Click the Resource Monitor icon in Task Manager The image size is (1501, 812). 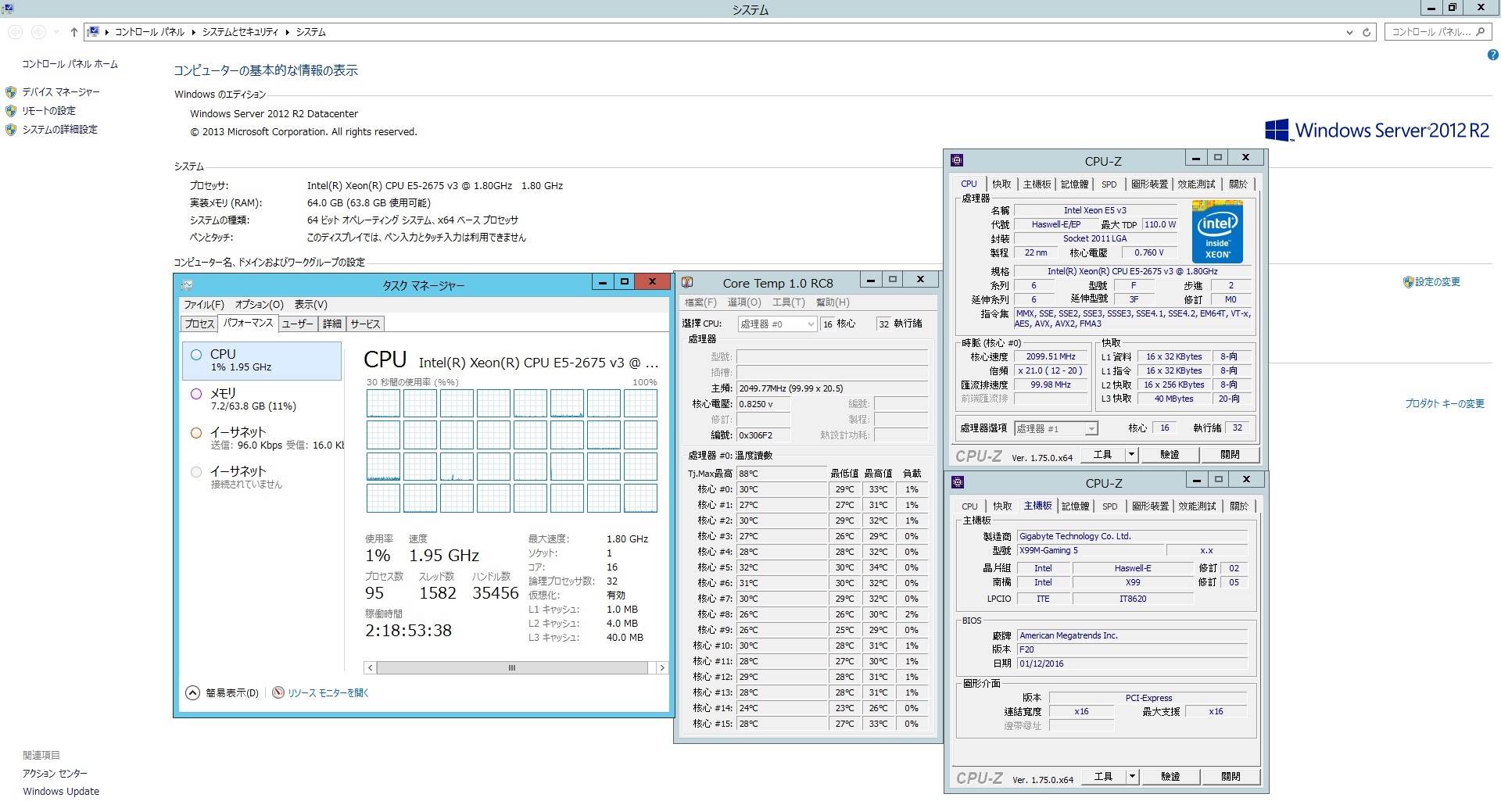(x=278, y=692)
